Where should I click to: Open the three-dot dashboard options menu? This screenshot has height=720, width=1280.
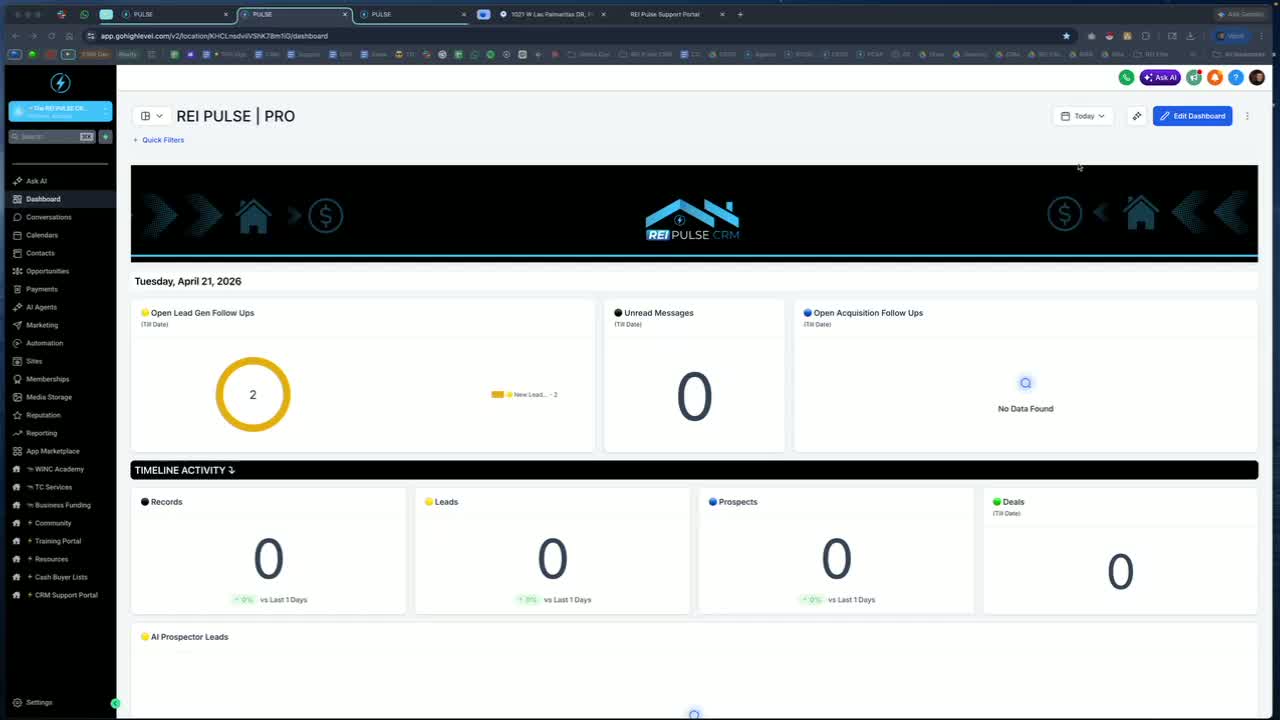1247,116
